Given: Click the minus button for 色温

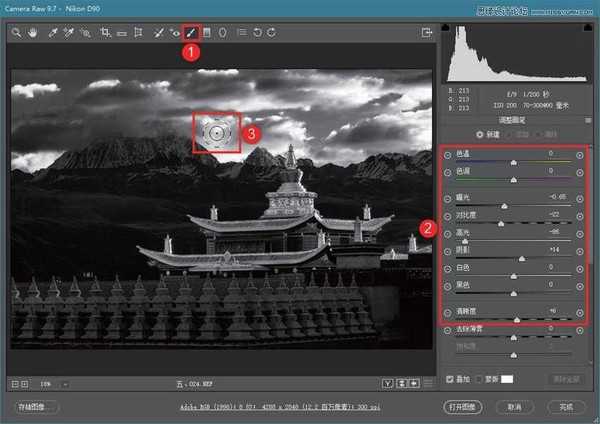Looking at the screenshot, I should coord(447,156).
